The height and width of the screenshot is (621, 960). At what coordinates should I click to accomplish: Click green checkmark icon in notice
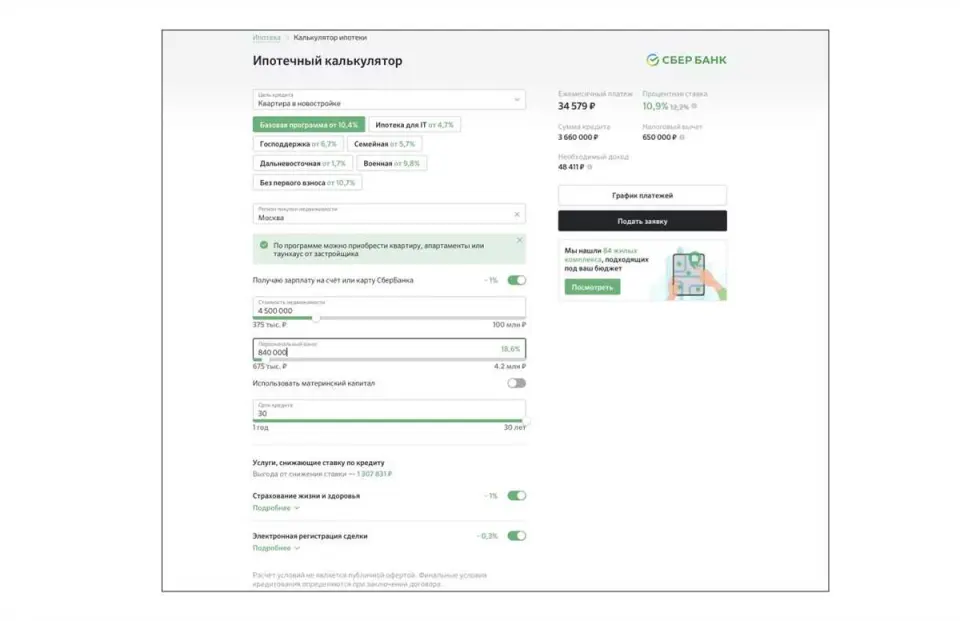tap(264, 245)
